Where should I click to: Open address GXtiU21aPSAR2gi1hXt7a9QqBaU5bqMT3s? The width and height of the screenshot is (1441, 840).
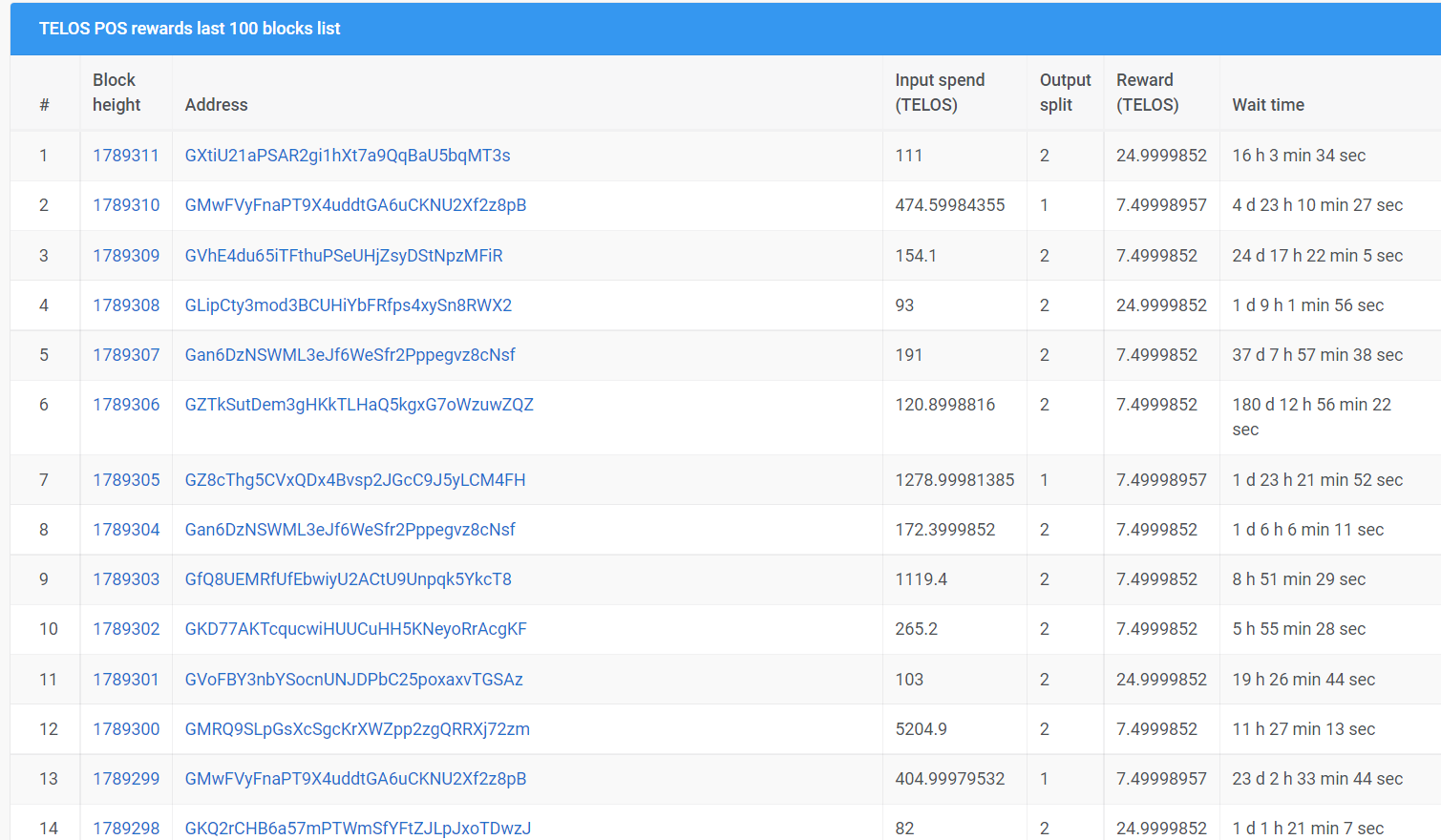click(348, 156)
